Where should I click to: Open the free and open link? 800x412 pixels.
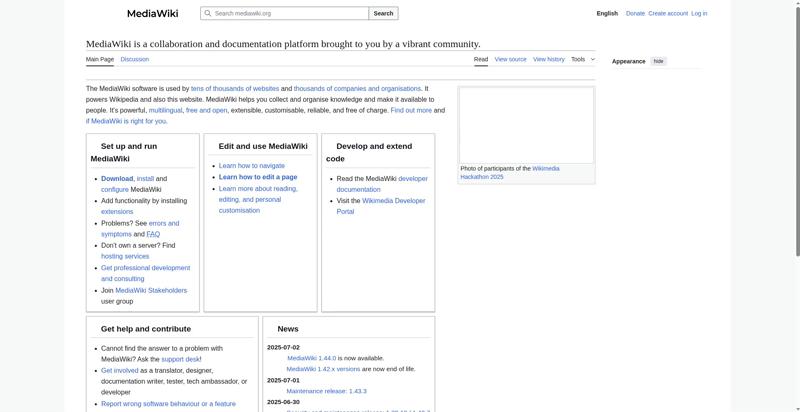point(207,111)
